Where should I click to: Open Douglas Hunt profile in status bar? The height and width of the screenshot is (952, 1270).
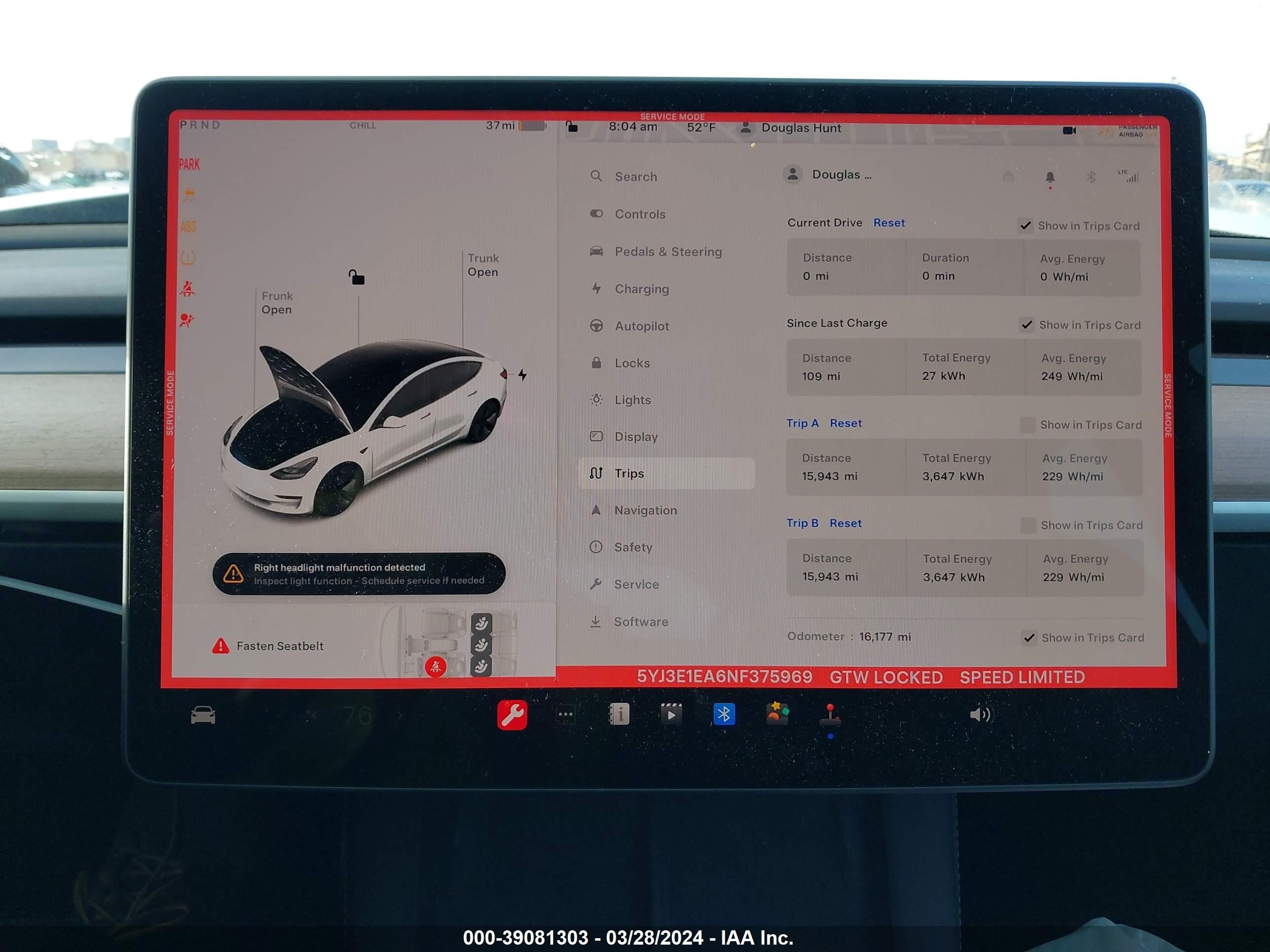pos(791,128)
